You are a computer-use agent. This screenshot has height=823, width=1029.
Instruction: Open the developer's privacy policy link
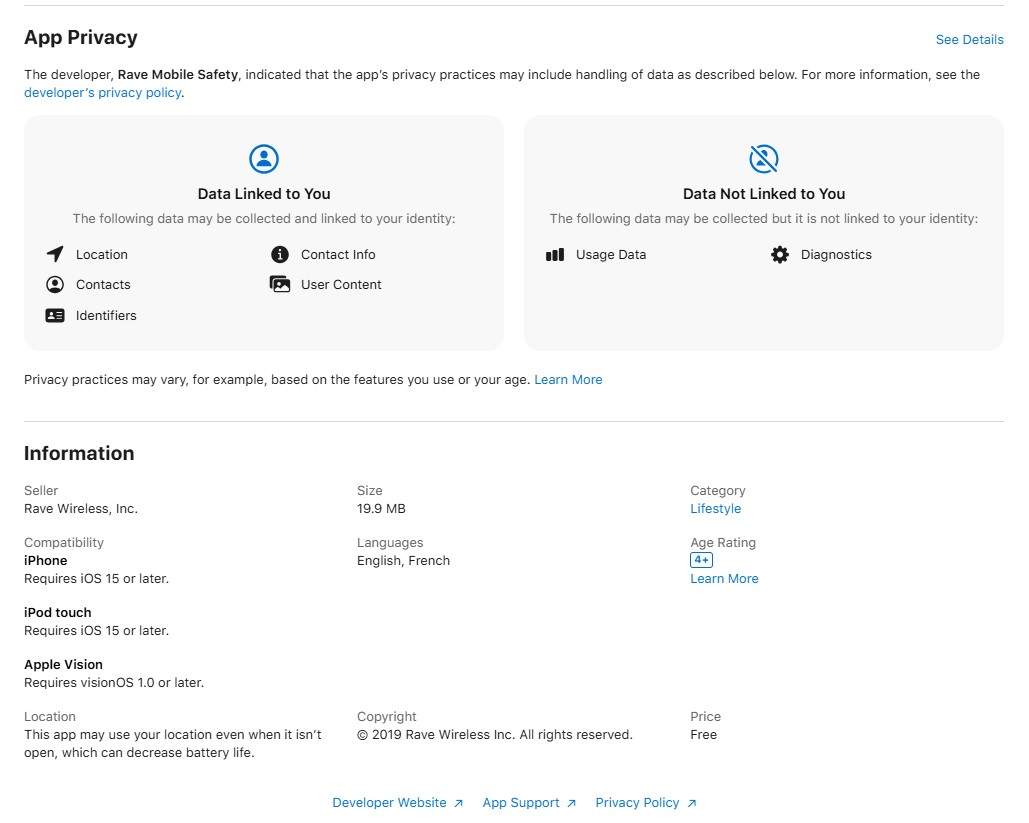click(101, 92)
